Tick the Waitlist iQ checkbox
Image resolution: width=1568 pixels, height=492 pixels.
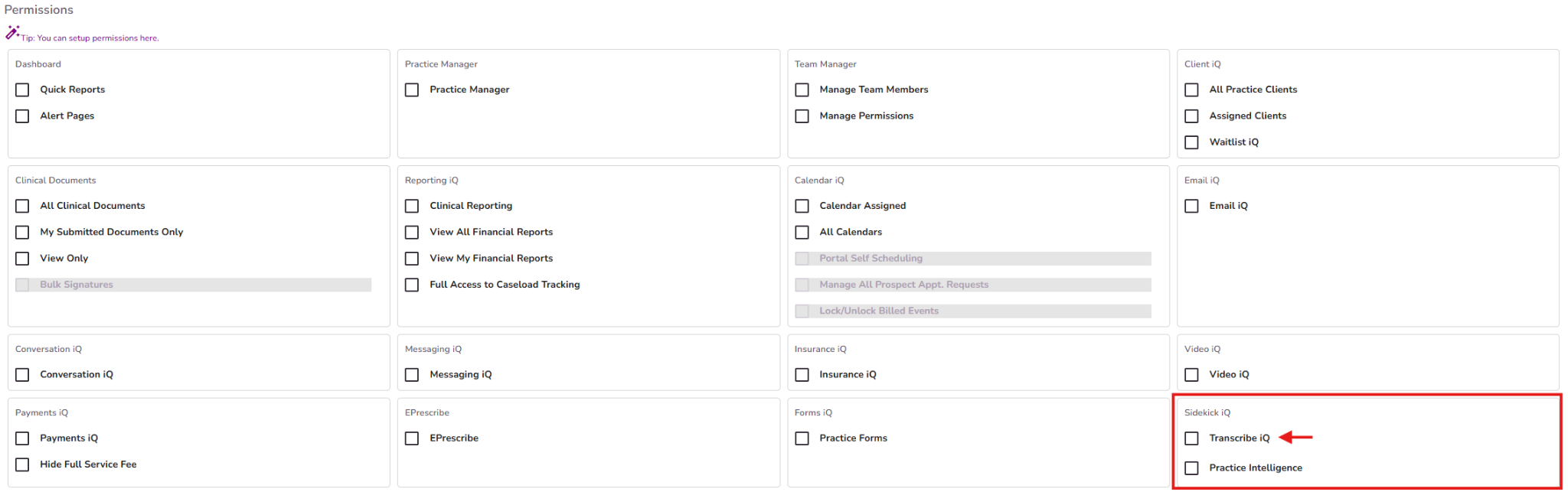[x=1192, y=142]
